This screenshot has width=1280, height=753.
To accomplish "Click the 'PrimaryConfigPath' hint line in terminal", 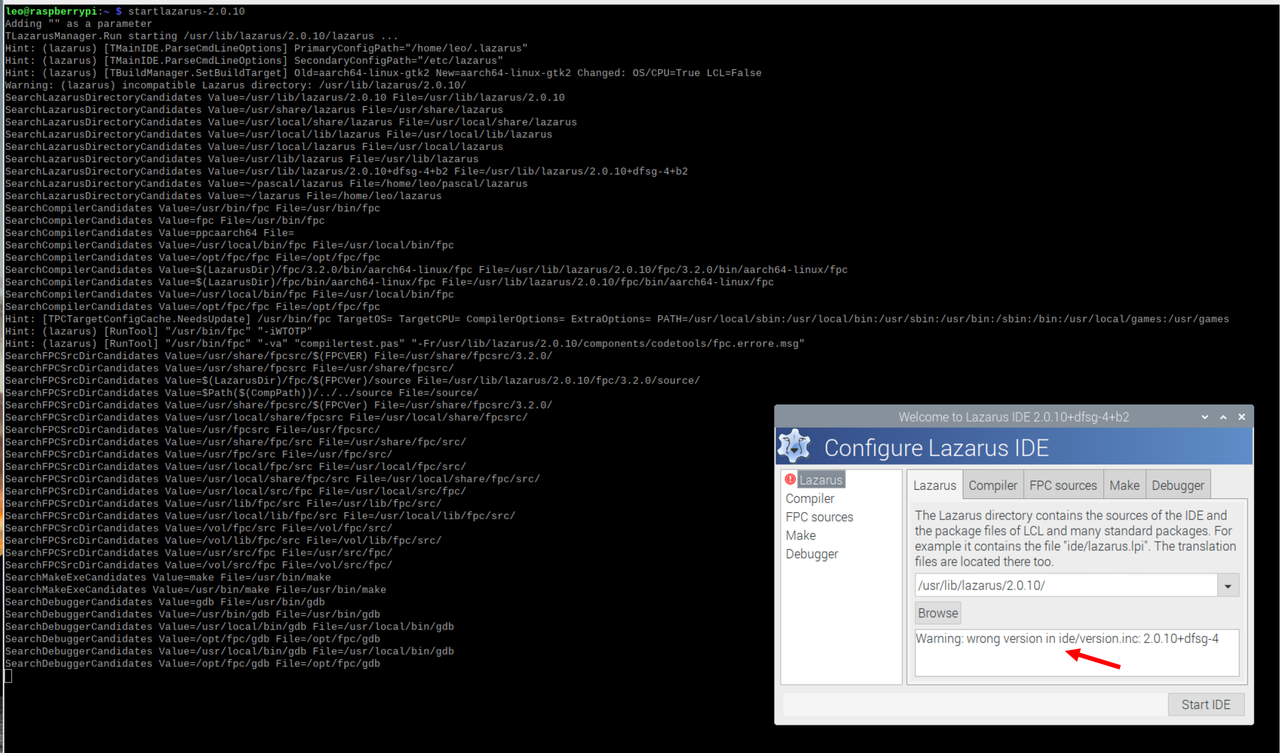I will click(266, 48).
